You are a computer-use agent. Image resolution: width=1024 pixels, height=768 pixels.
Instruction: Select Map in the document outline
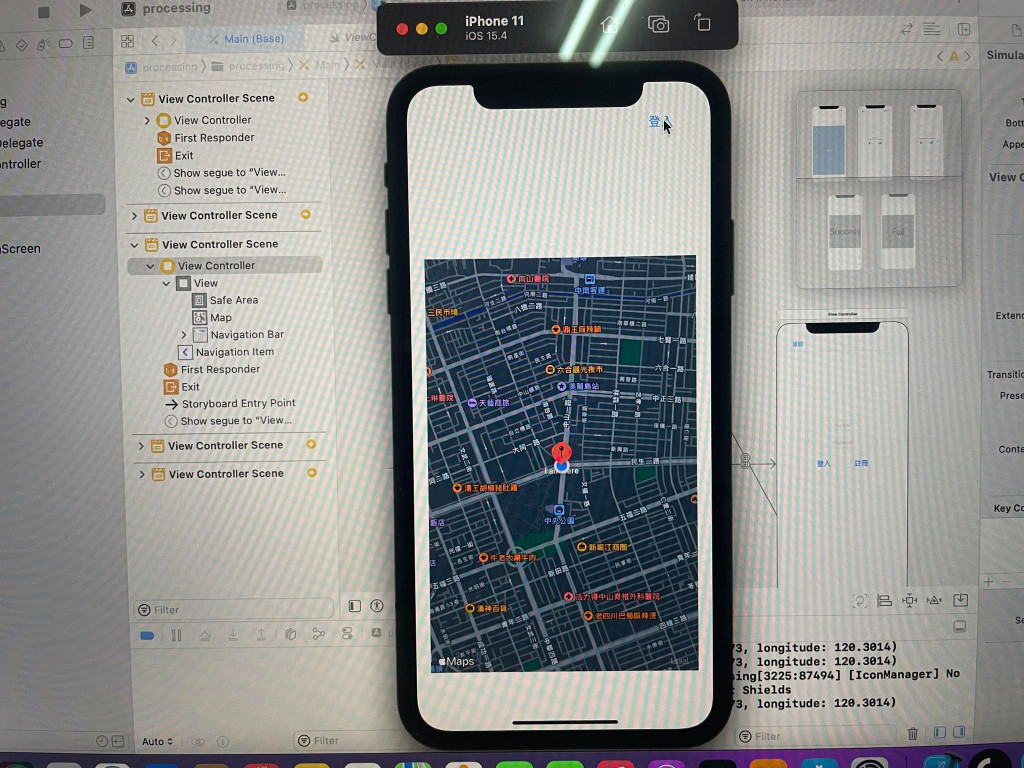[x=212, y=317]
